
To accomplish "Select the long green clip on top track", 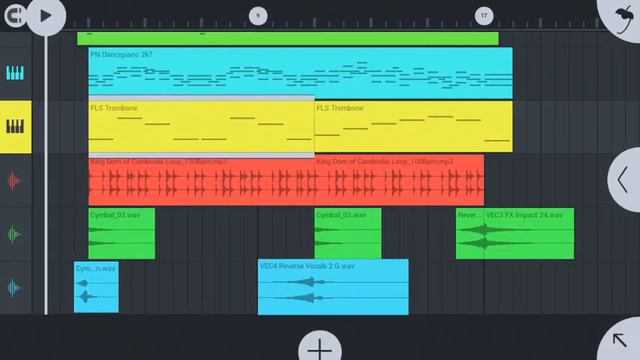I will pos(288,38).
